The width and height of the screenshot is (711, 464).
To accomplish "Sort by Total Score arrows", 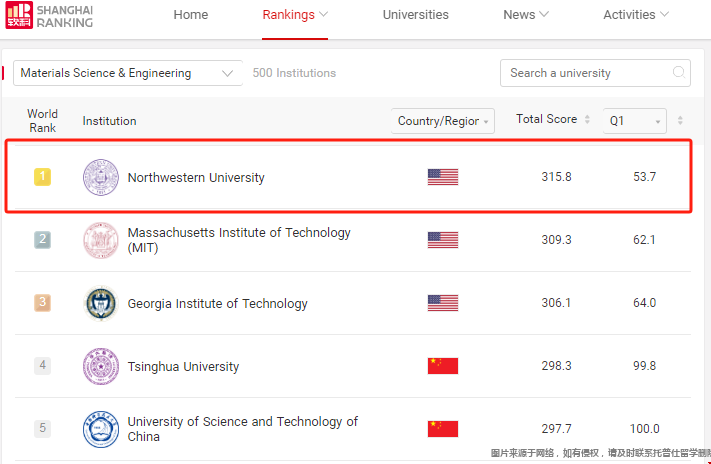I will click(587, 120).
